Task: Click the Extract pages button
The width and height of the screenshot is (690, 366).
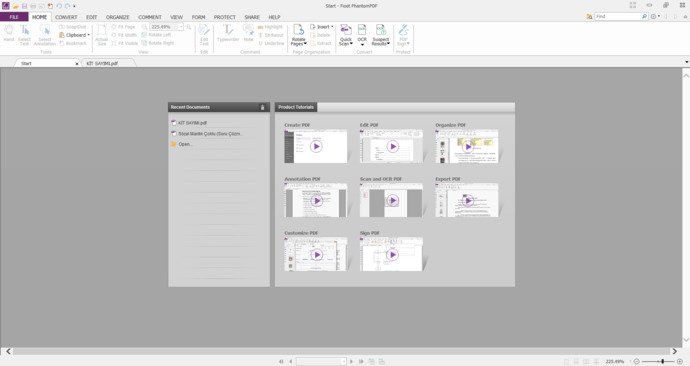Action: click(321, 43)
